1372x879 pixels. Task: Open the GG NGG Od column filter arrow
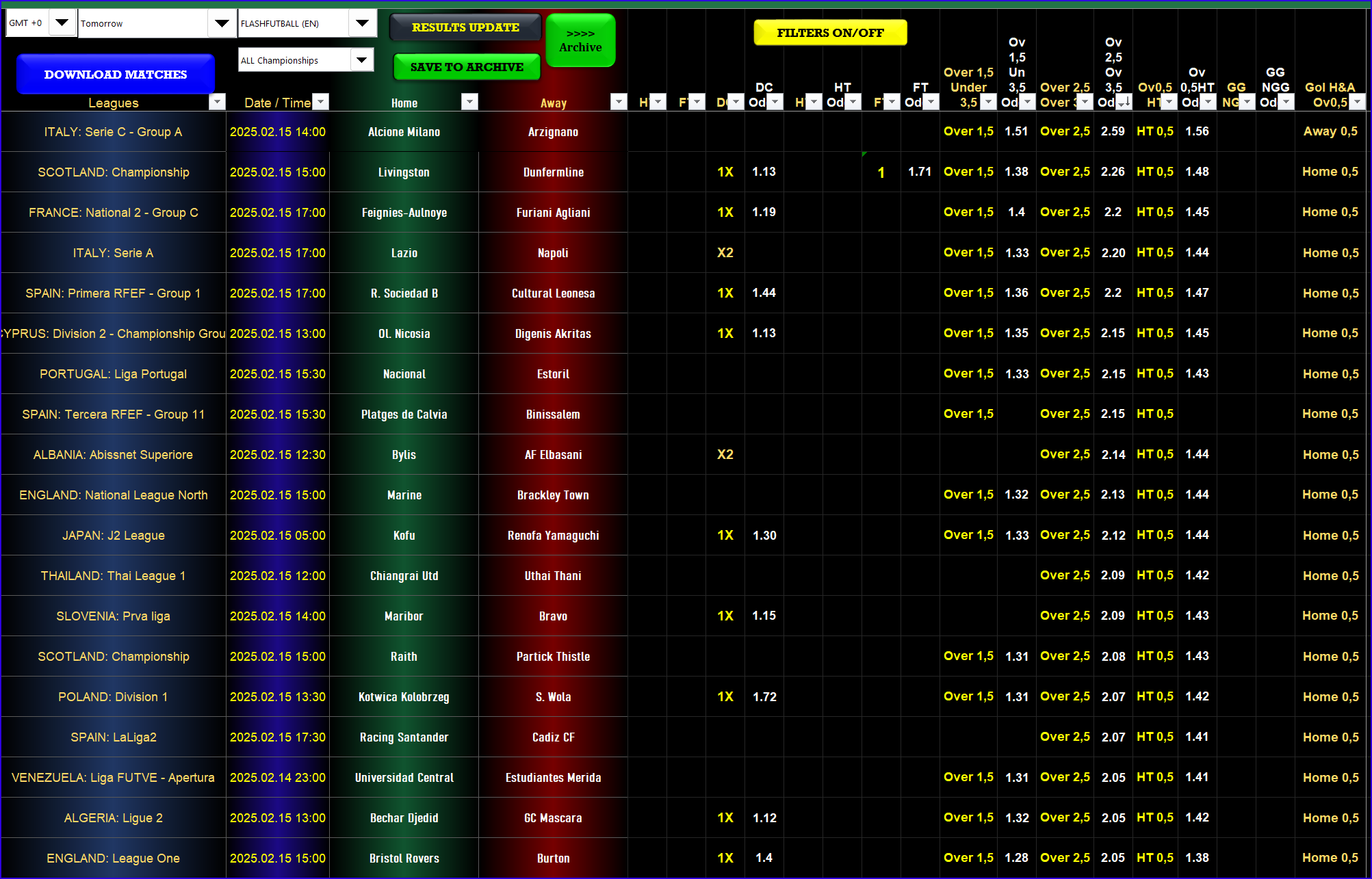(x=1287, y=102)
